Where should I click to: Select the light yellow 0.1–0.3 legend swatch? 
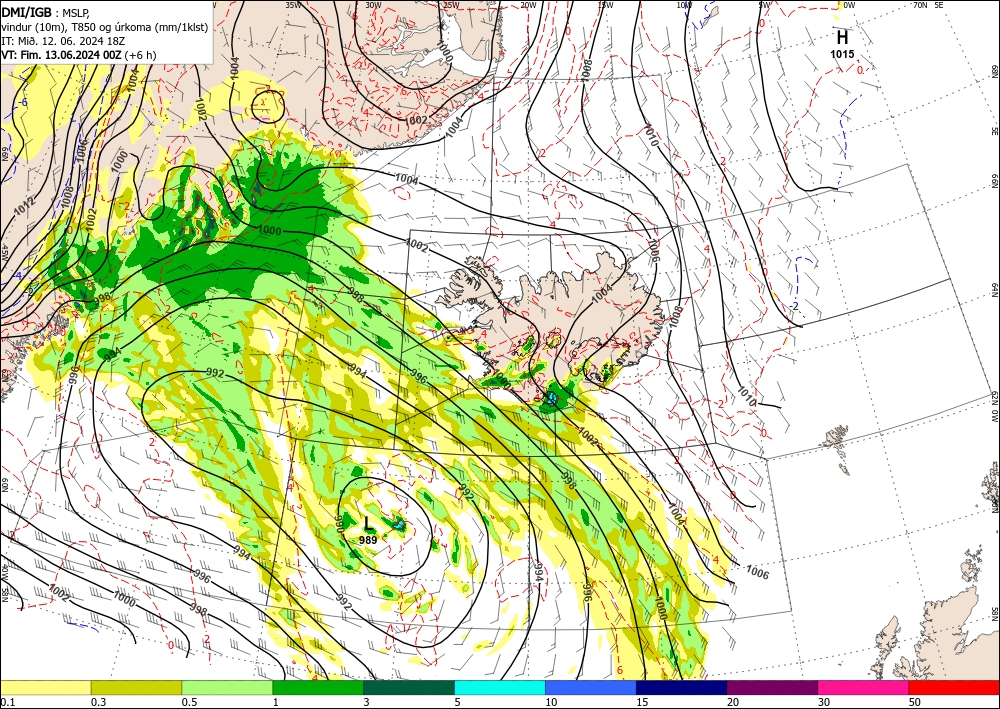45,687
